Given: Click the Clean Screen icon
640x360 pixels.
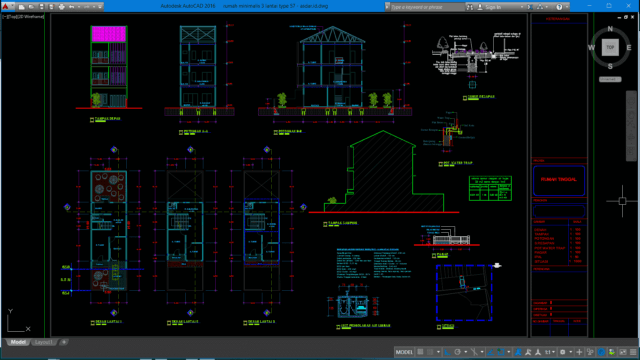Looking at the screenshot, I should [x=622, y=352].
